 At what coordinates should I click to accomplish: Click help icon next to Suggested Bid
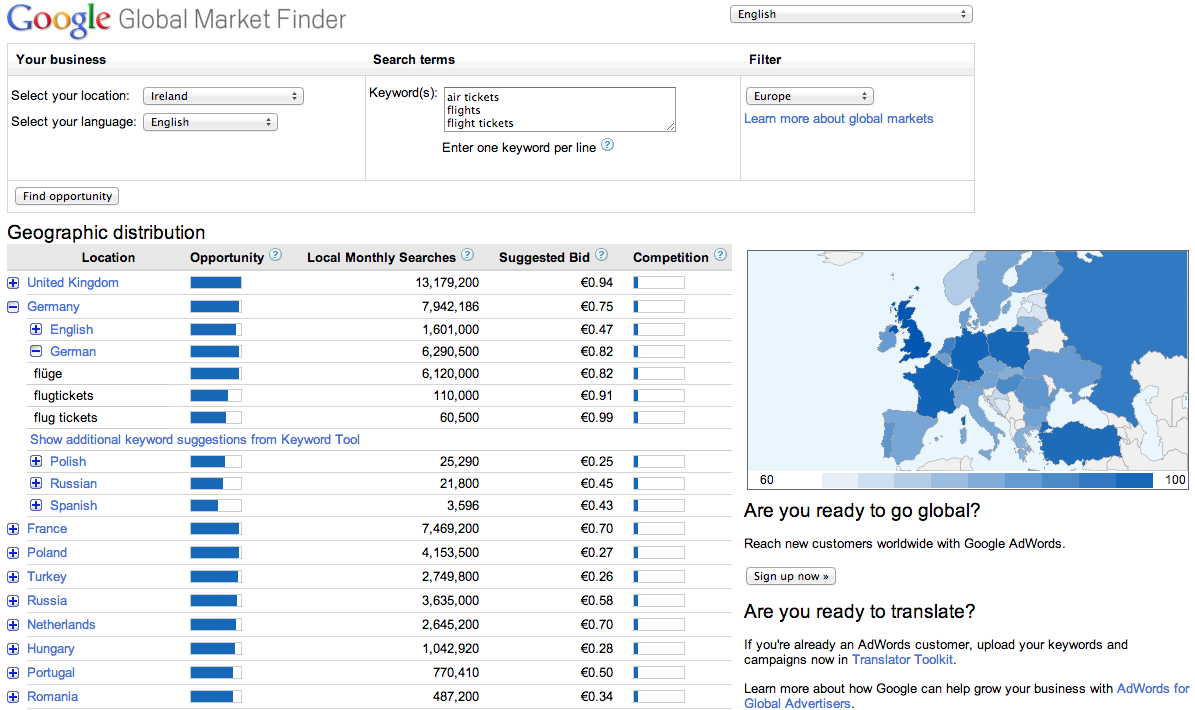(x=601, y=255)
